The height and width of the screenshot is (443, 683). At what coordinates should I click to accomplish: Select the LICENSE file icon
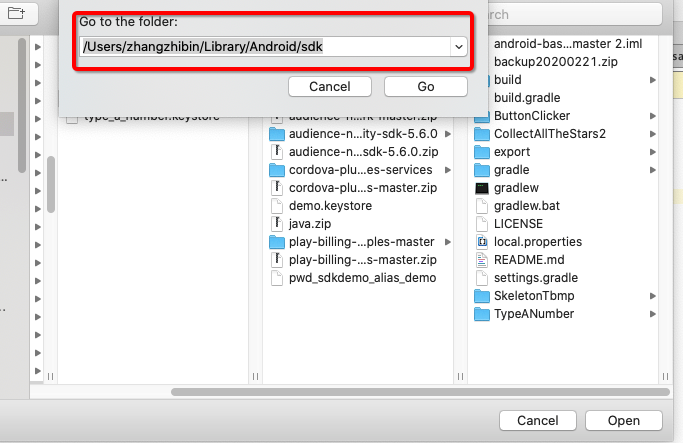482,223
